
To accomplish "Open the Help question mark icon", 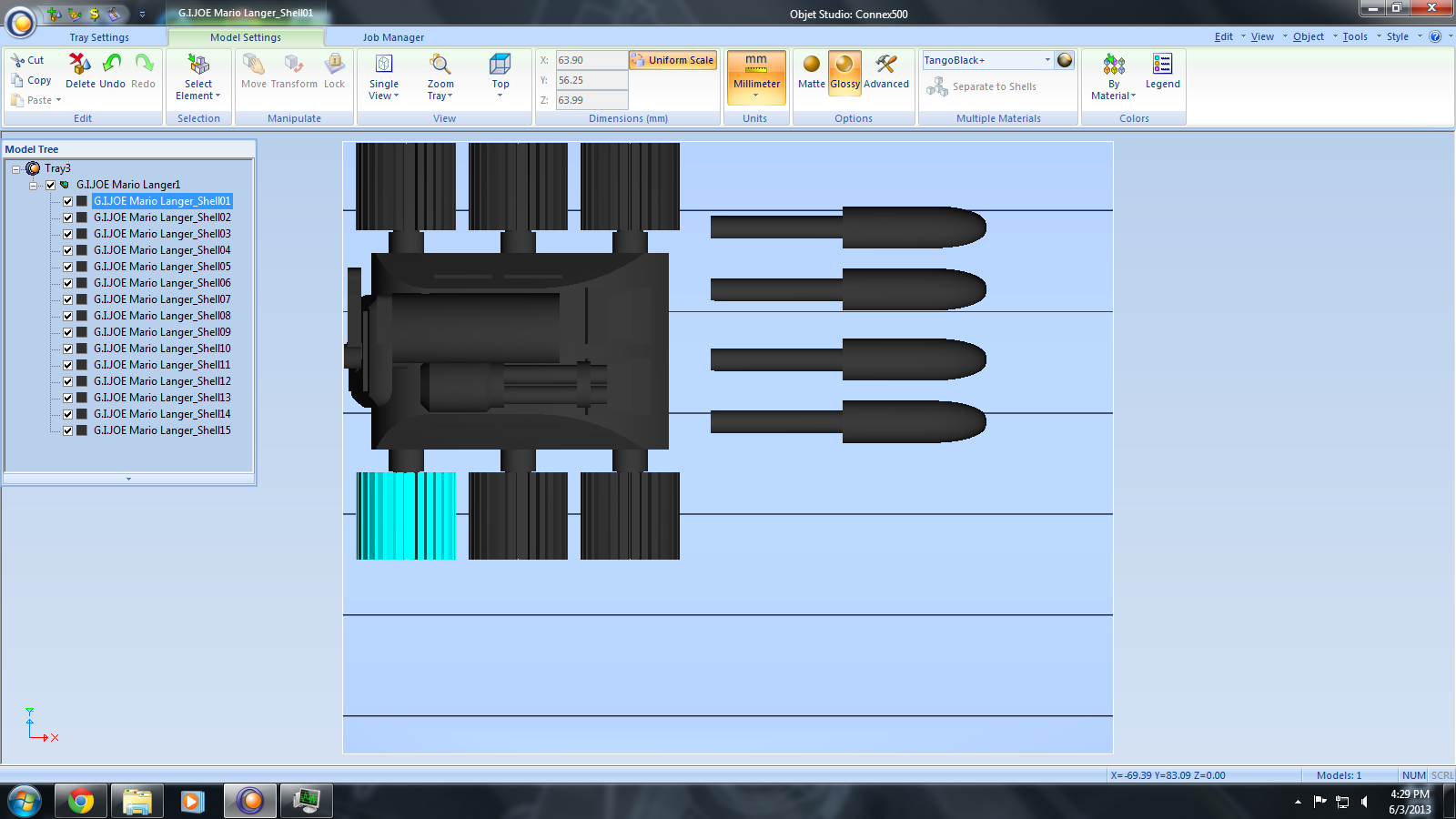I will pos(1435,36).
